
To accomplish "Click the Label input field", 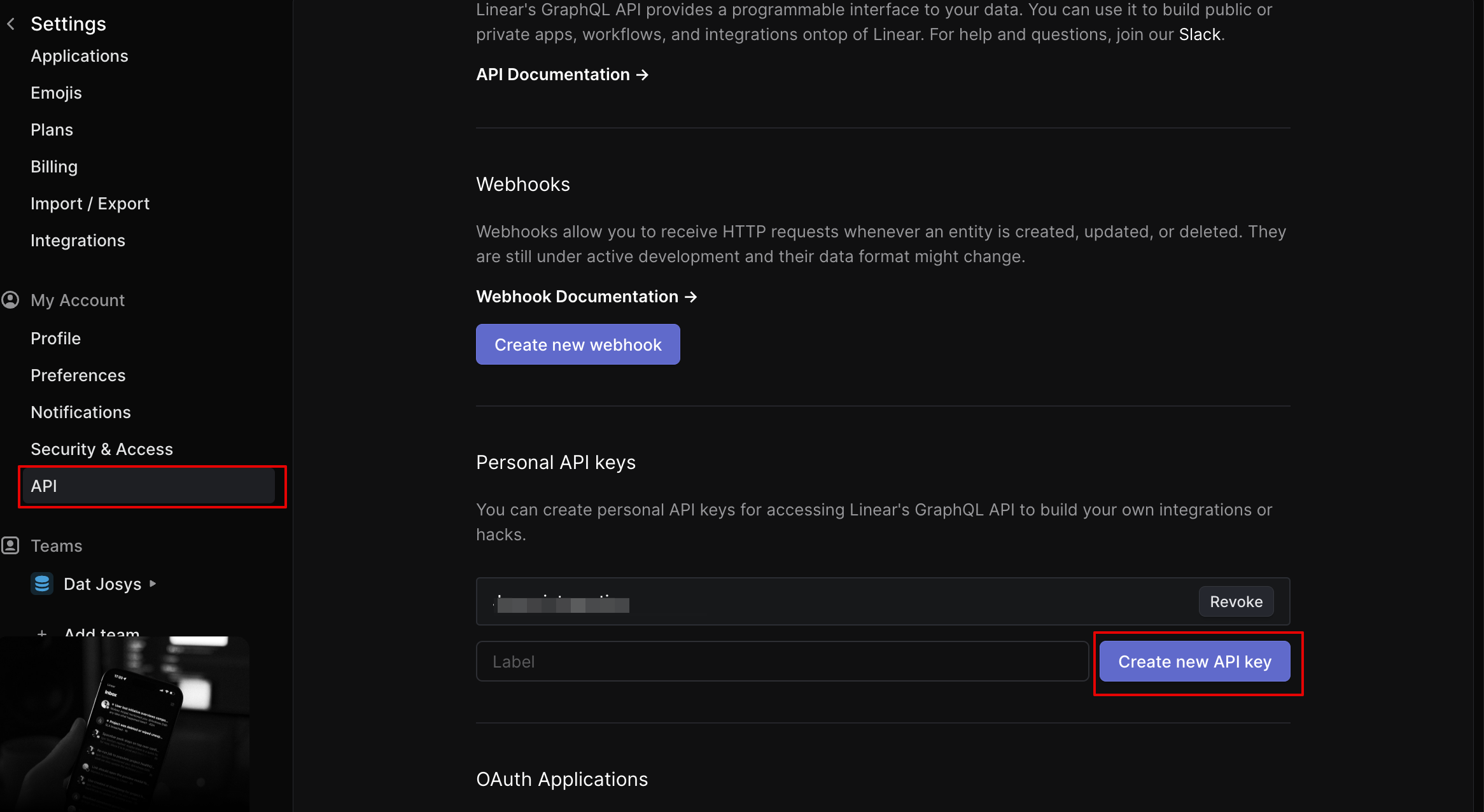I will click(x=781, y=661).
